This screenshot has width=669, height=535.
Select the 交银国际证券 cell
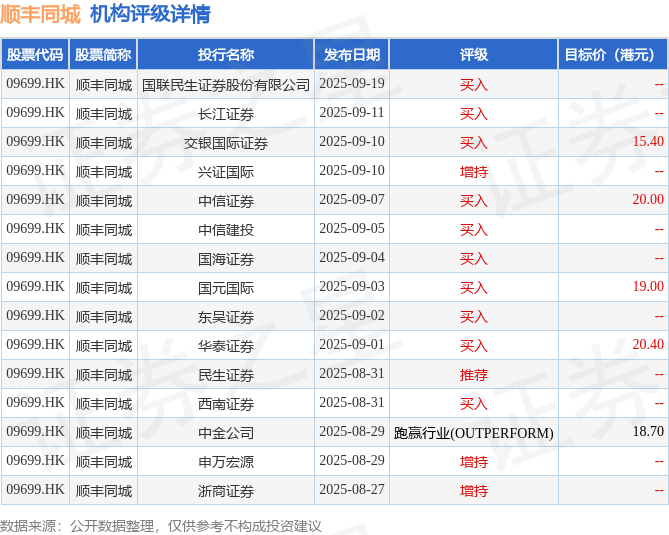pos(226,143)
